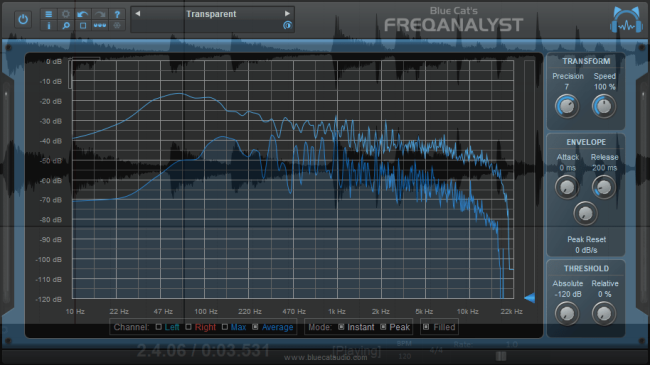Toggle the Peak mode checkbox
The width and height of the screenshot is (650, 365).
(383, 327)
